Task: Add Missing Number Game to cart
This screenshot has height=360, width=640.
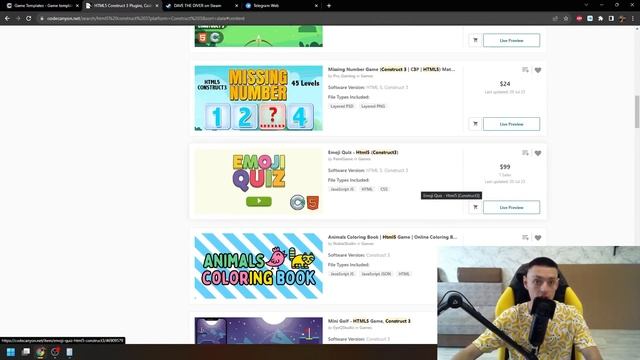Action: [x=475, y=124]
